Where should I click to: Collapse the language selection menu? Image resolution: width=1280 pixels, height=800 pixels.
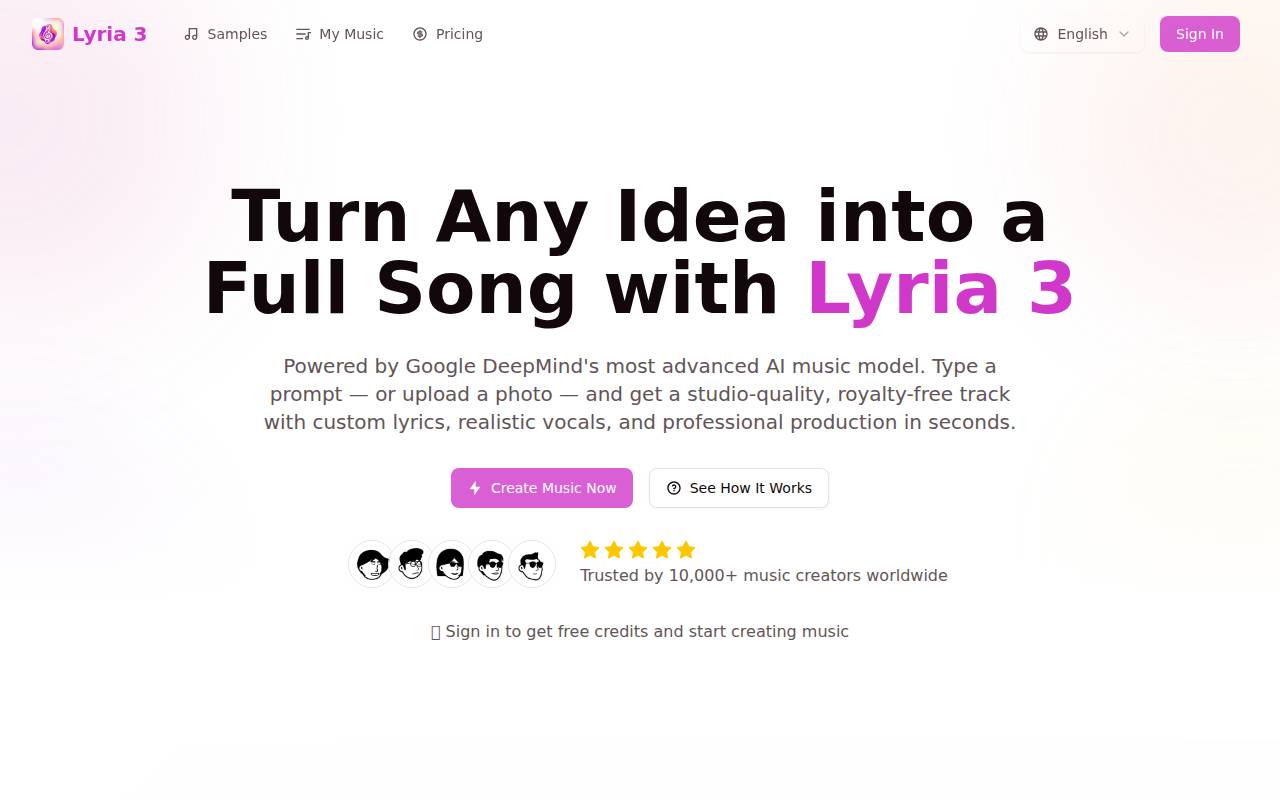click(1125, 34)
